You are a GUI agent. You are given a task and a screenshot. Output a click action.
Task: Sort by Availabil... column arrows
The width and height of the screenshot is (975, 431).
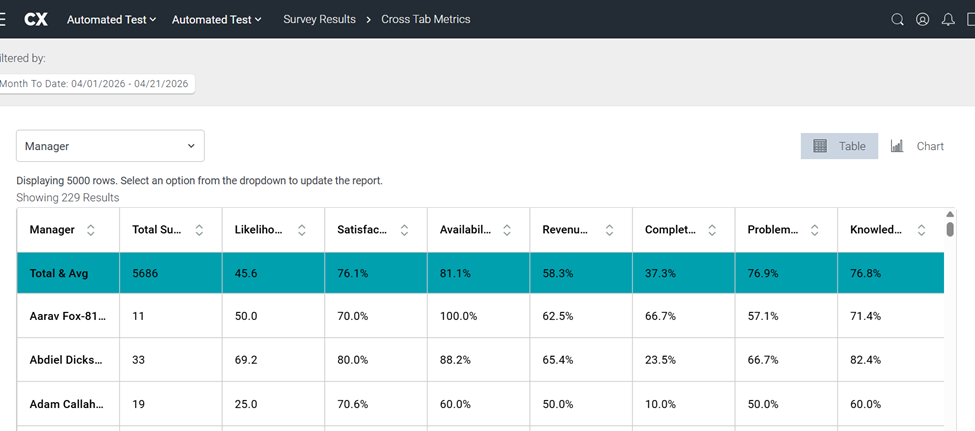point(507,230)
